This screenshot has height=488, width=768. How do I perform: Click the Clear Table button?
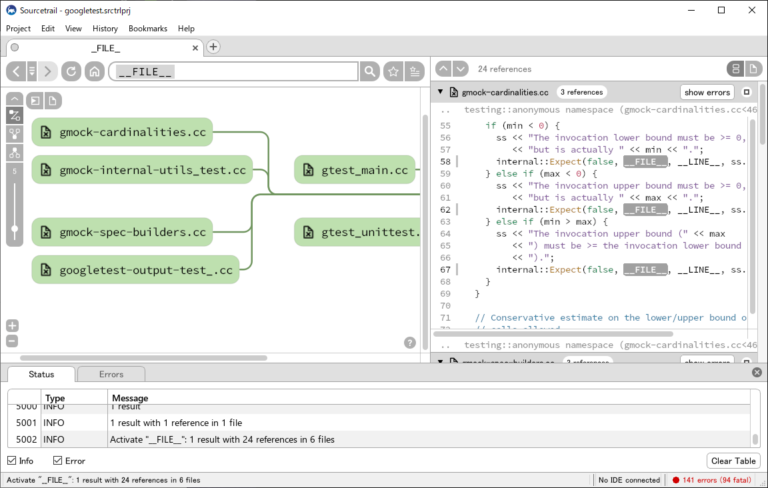[733, 461]
